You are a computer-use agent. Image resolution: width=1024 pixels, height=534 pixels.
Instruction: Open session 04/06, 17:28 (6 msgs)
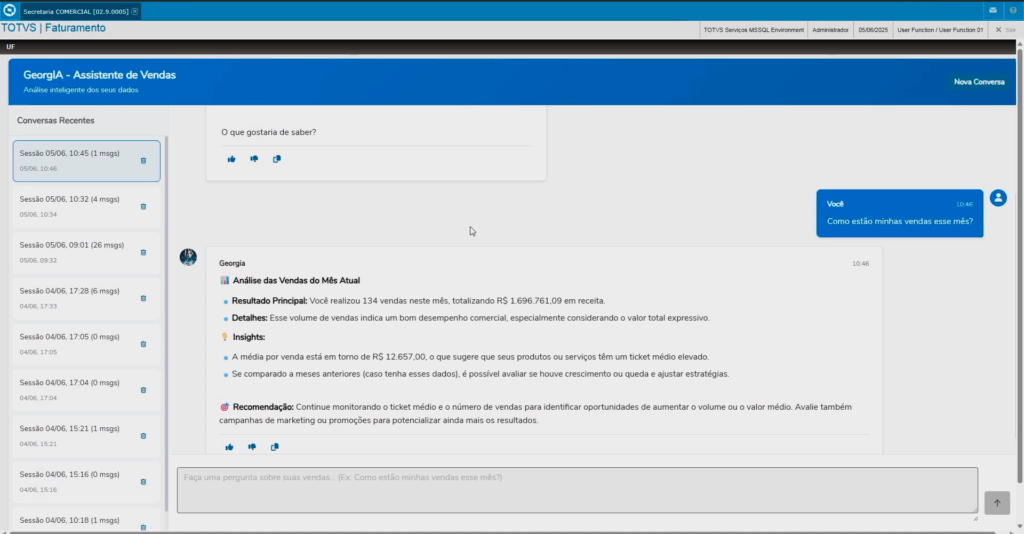(86, 298)
